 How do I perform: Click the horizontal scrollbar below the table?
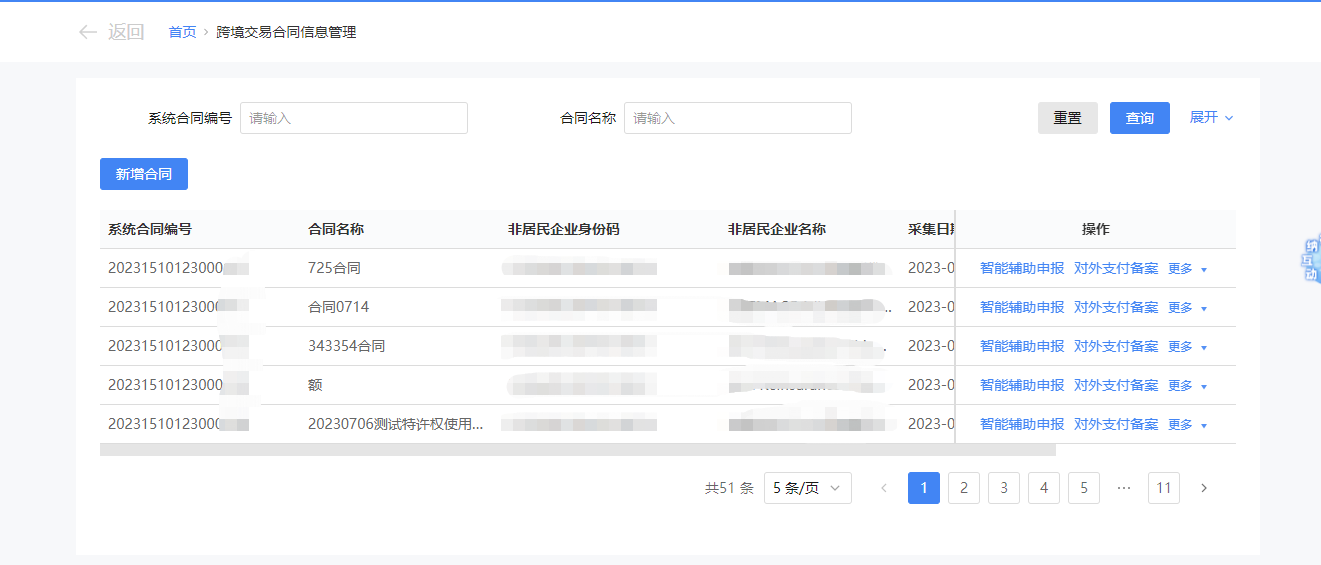[x=577, y=450]
